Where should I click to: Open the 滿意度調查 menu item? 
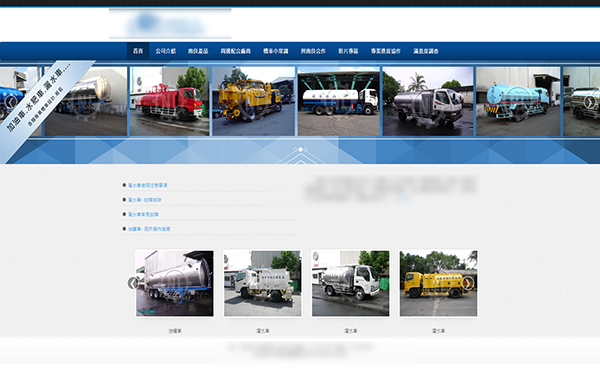tap(426, 51)
